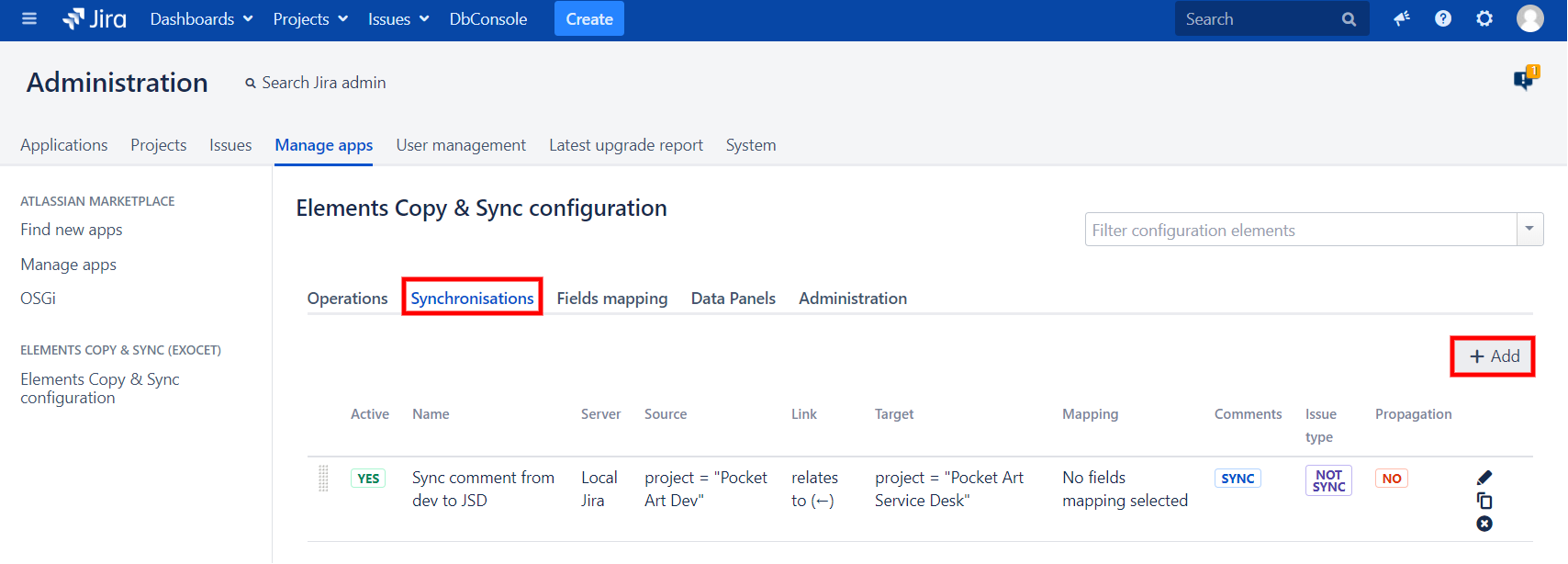The height and width of the screenshot is (564, 1568).
Task: Open the Administration gear icon
Action: [x=1484, y=18]
